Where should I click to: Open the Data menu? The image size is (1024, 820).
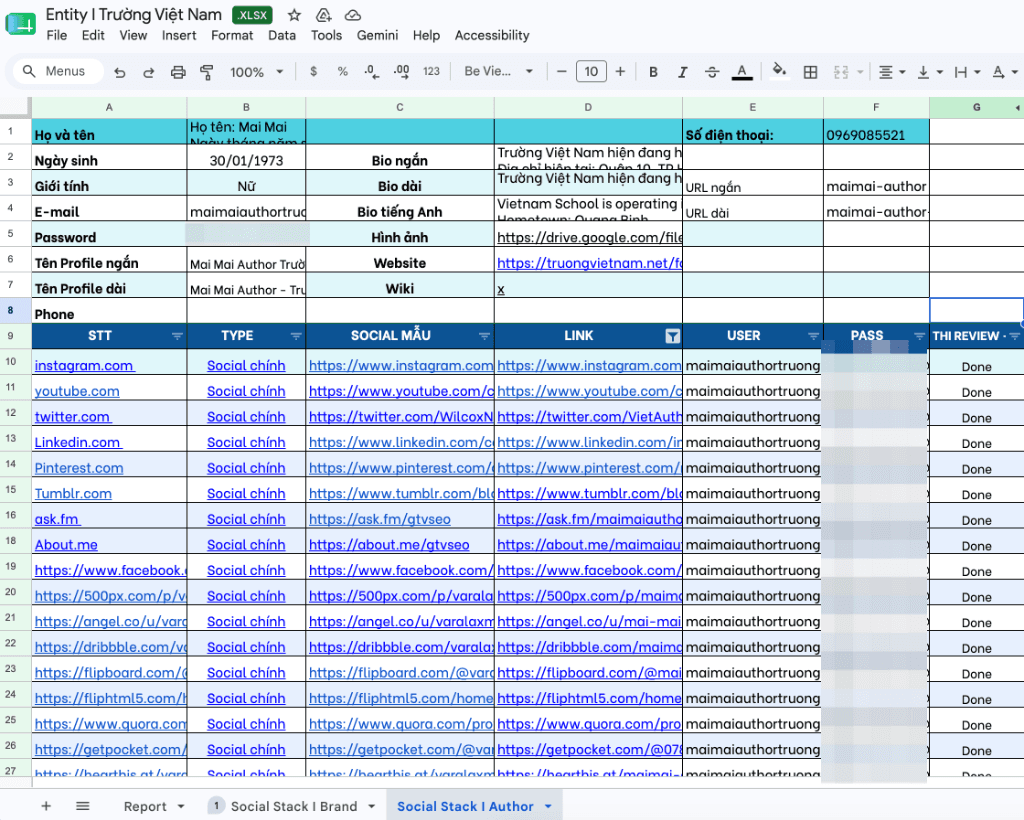click(281, 35)
